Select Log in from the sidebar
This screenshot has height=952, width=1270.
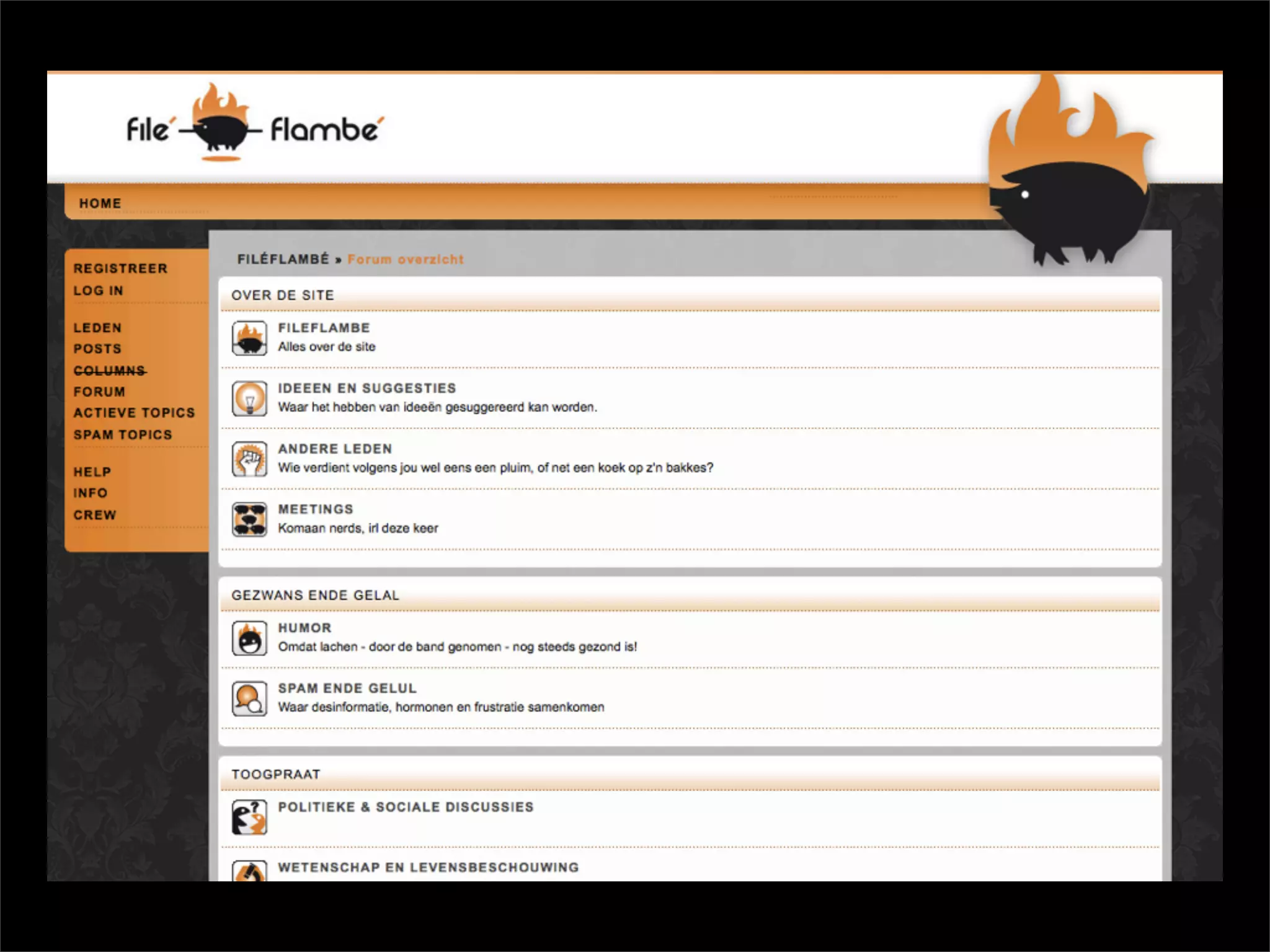point(98,291)
